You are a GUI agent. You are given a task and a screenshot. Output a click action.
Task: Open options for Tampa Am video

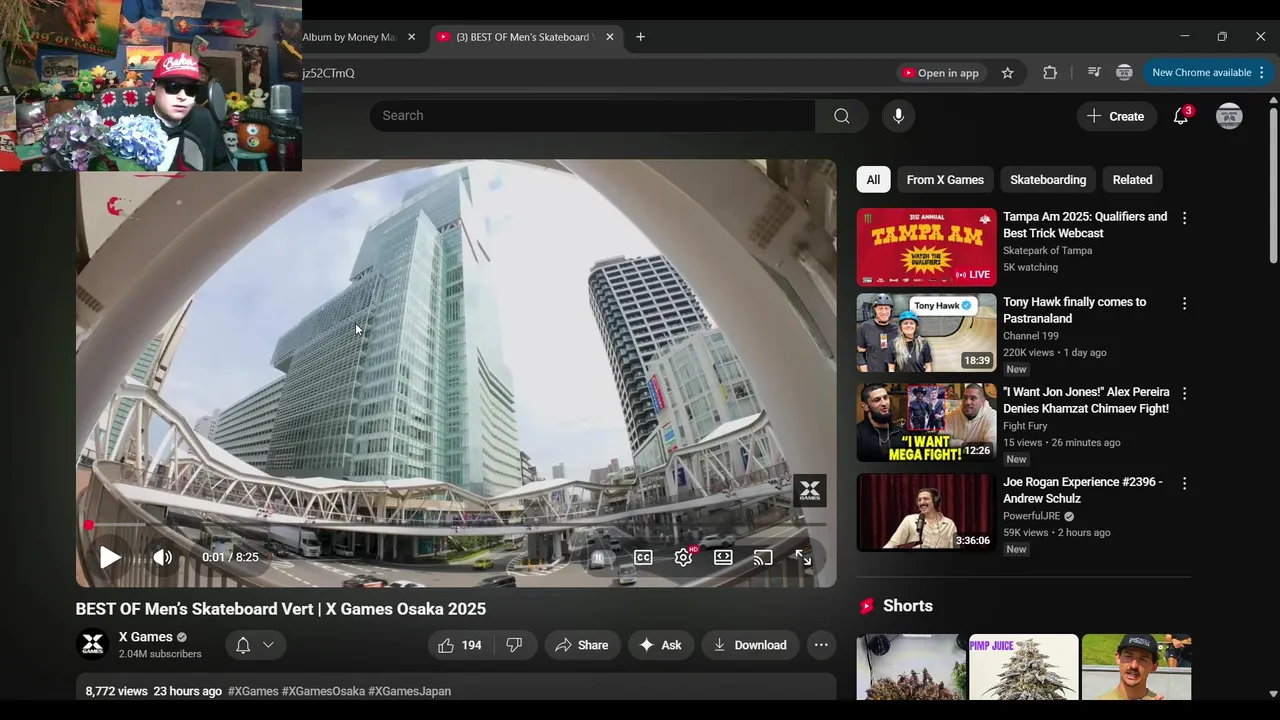[1184, 218]
